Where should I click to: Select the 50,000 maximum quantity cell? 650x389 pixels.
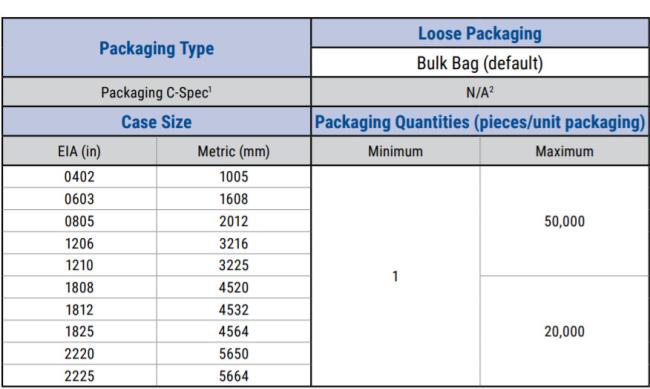[x=565, y=221]
